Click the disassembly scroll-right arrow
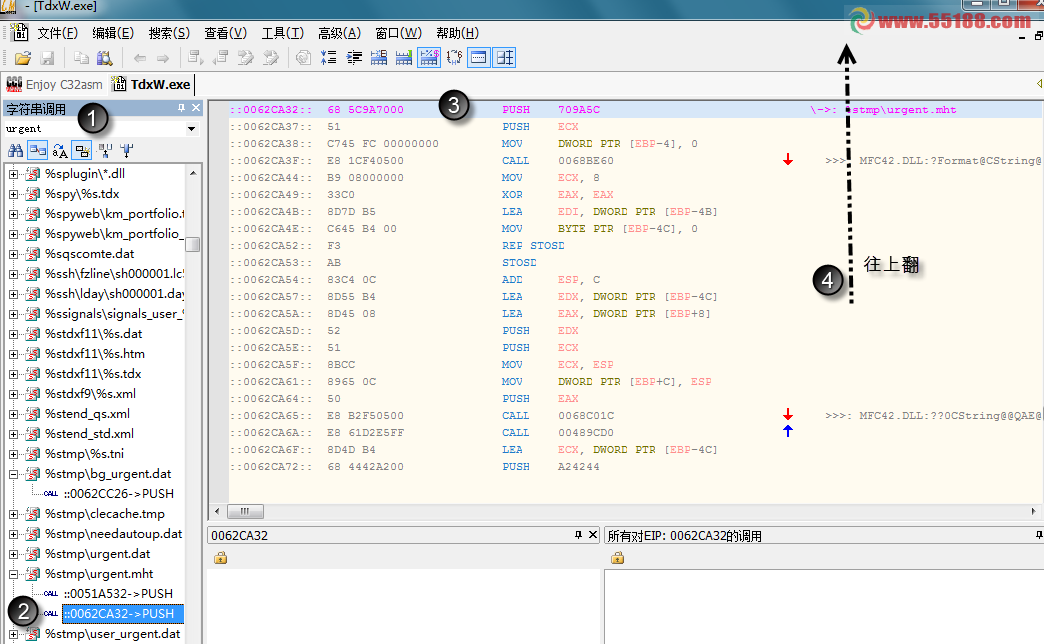 pos(1033,511)
